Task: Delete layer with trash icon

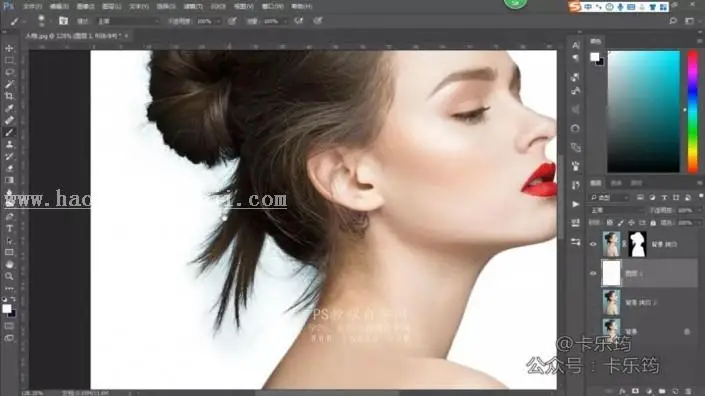Action: coord(688,391)
